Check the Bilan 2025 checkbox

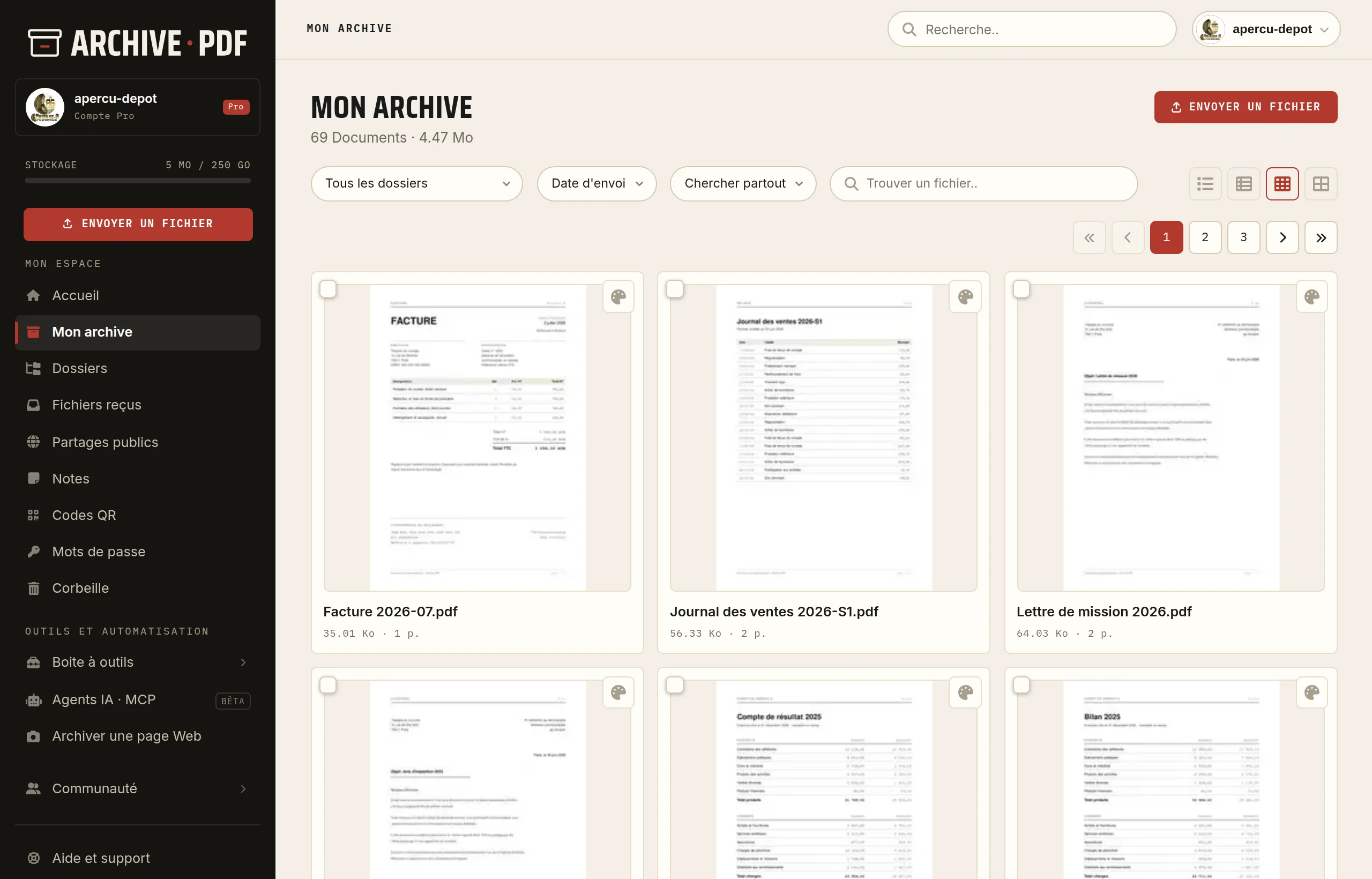tap(1021, 685)
